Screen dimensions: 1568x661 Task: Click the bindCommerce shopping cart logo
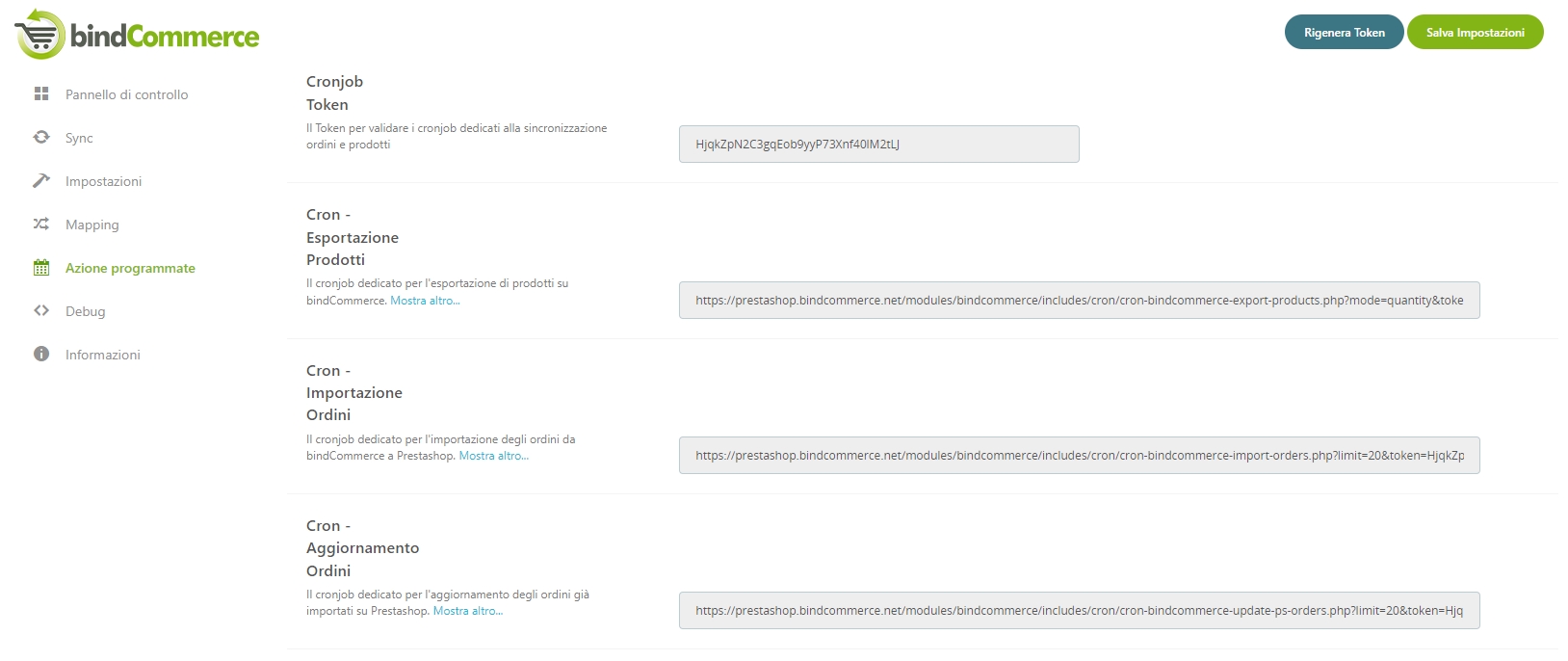[40, 35]
